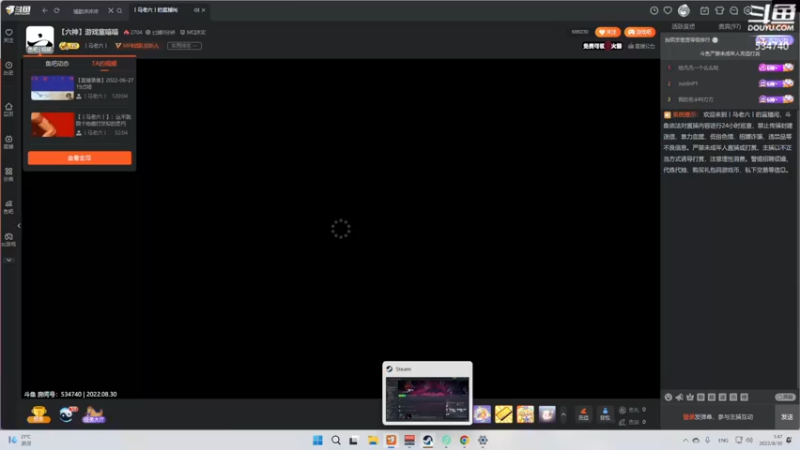The height and width of the screenshot is (450, 800).
Task: Show hidden icons in the system tray
Action: (x=685, y=440)
